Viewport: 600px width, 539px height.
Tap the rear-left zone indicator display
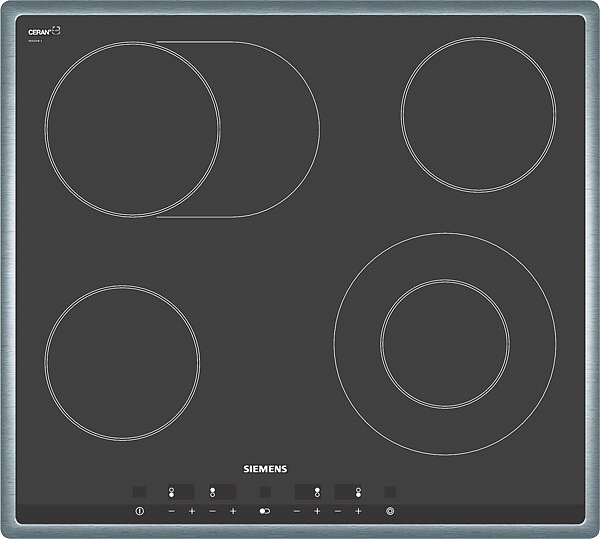click(222, 492)
